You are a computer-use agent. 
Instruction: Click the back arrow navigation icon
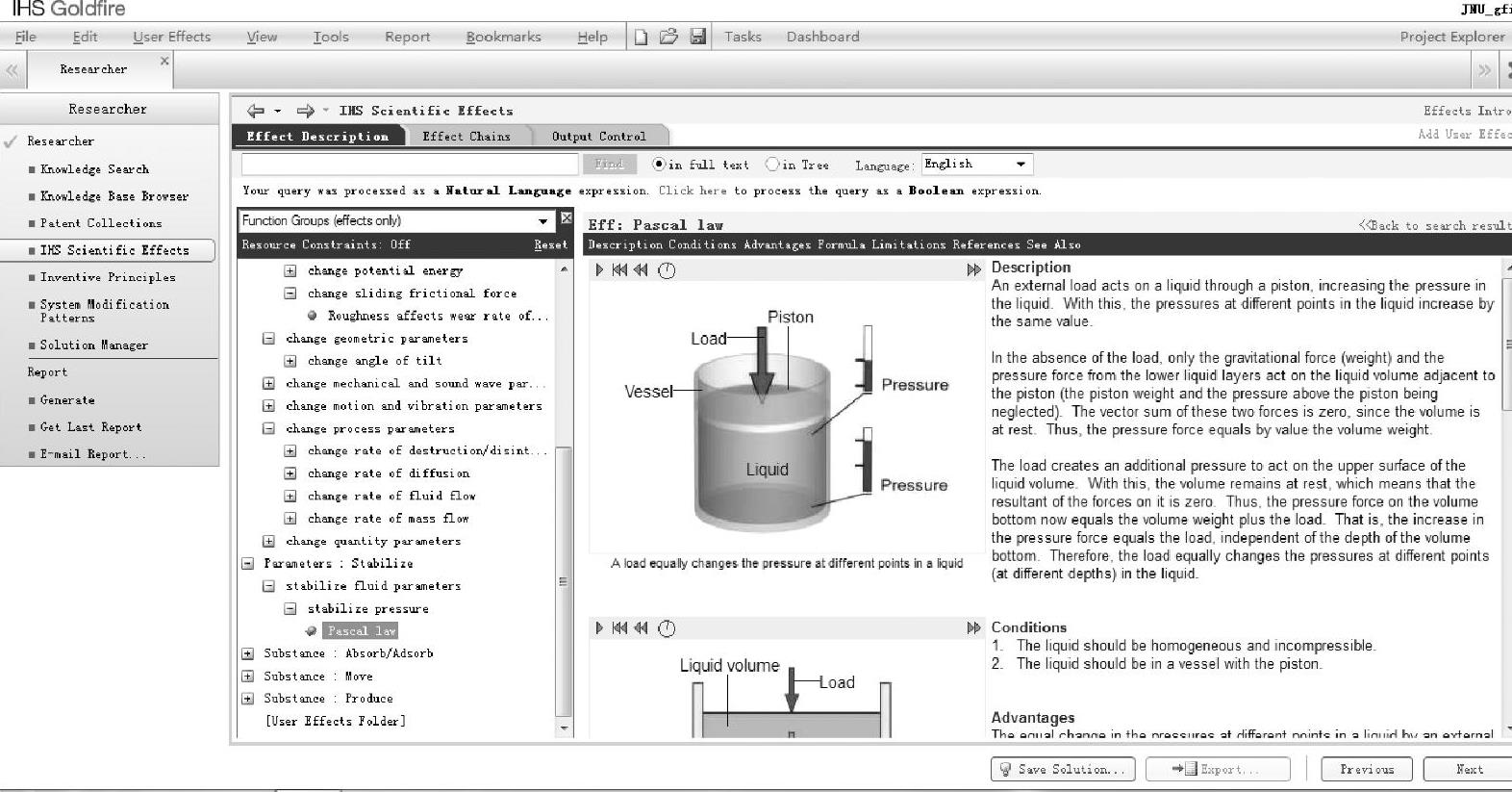pos(256,111)
